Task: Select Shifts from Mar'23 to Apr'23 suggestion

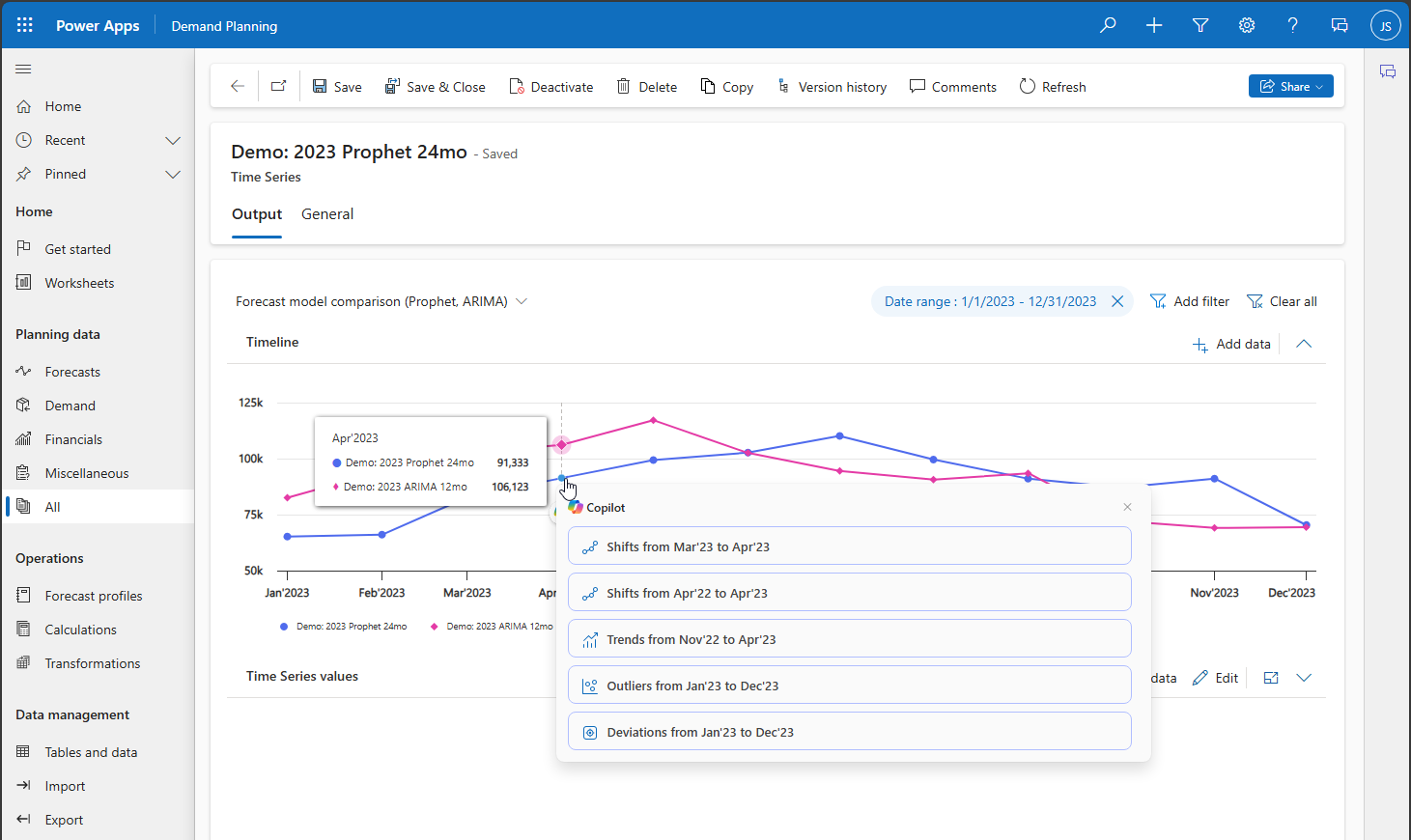Action: click(x=849, y=546)
